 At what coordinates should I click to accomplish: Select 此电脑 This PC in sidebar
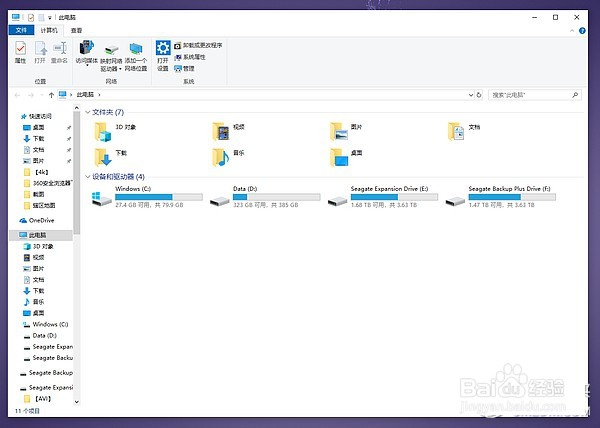(41, 235)
